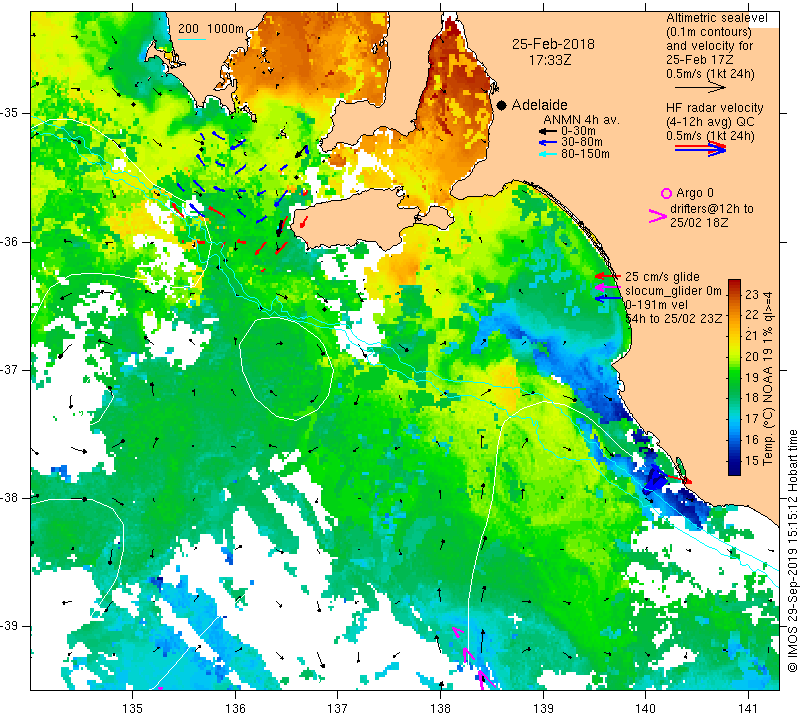Screen dimensions: 800x720
Task: Click the '30-80m' depth label
Action: 582,142
